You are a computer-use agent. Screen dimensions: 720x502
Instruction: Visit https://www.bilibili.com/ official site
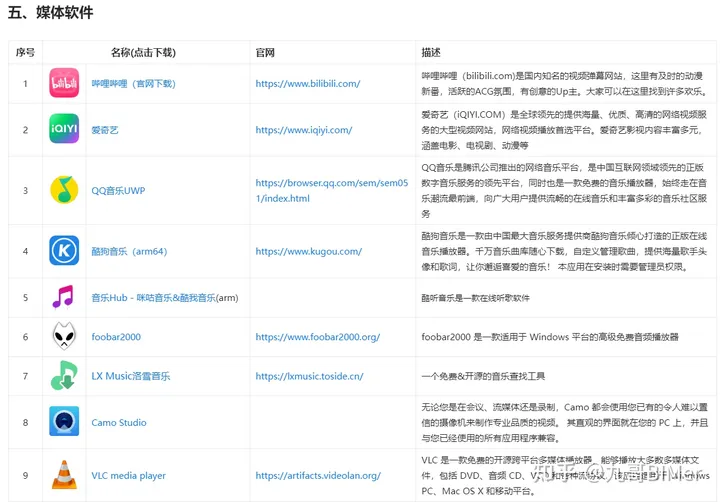(308, 84)
